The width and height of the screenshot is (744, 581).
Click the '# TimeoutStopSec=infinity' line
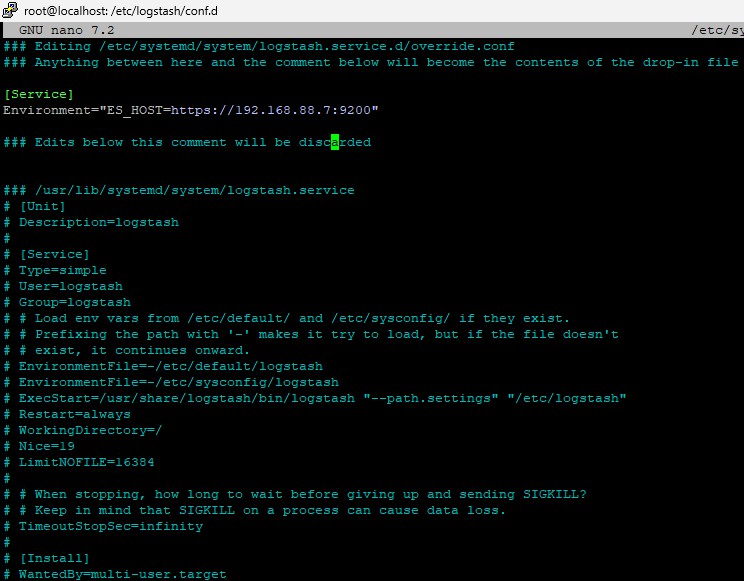pos(103,526)
